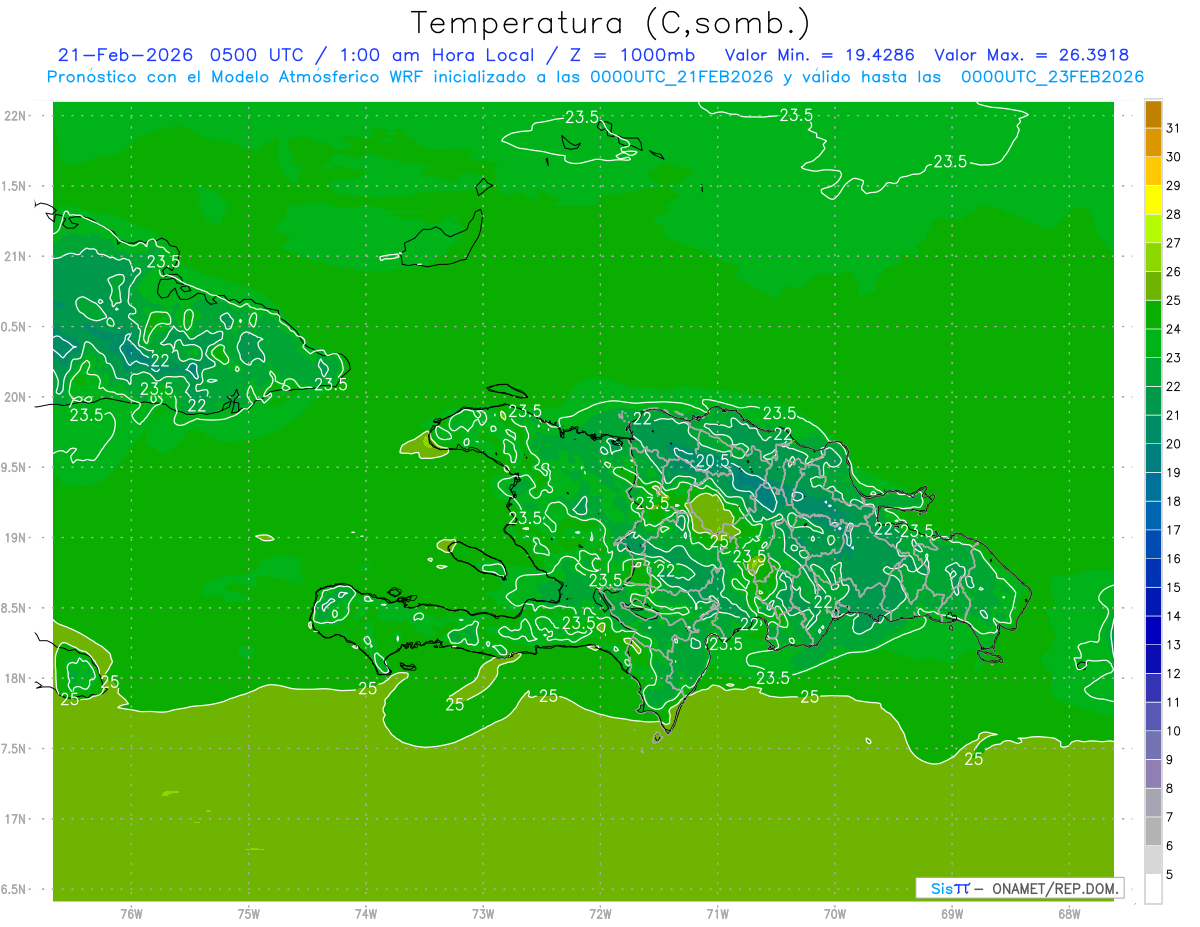This screenshot has width=1200, height=927.
Task: Click "1:00 am Hora Local" text
Action: point(441,55)
